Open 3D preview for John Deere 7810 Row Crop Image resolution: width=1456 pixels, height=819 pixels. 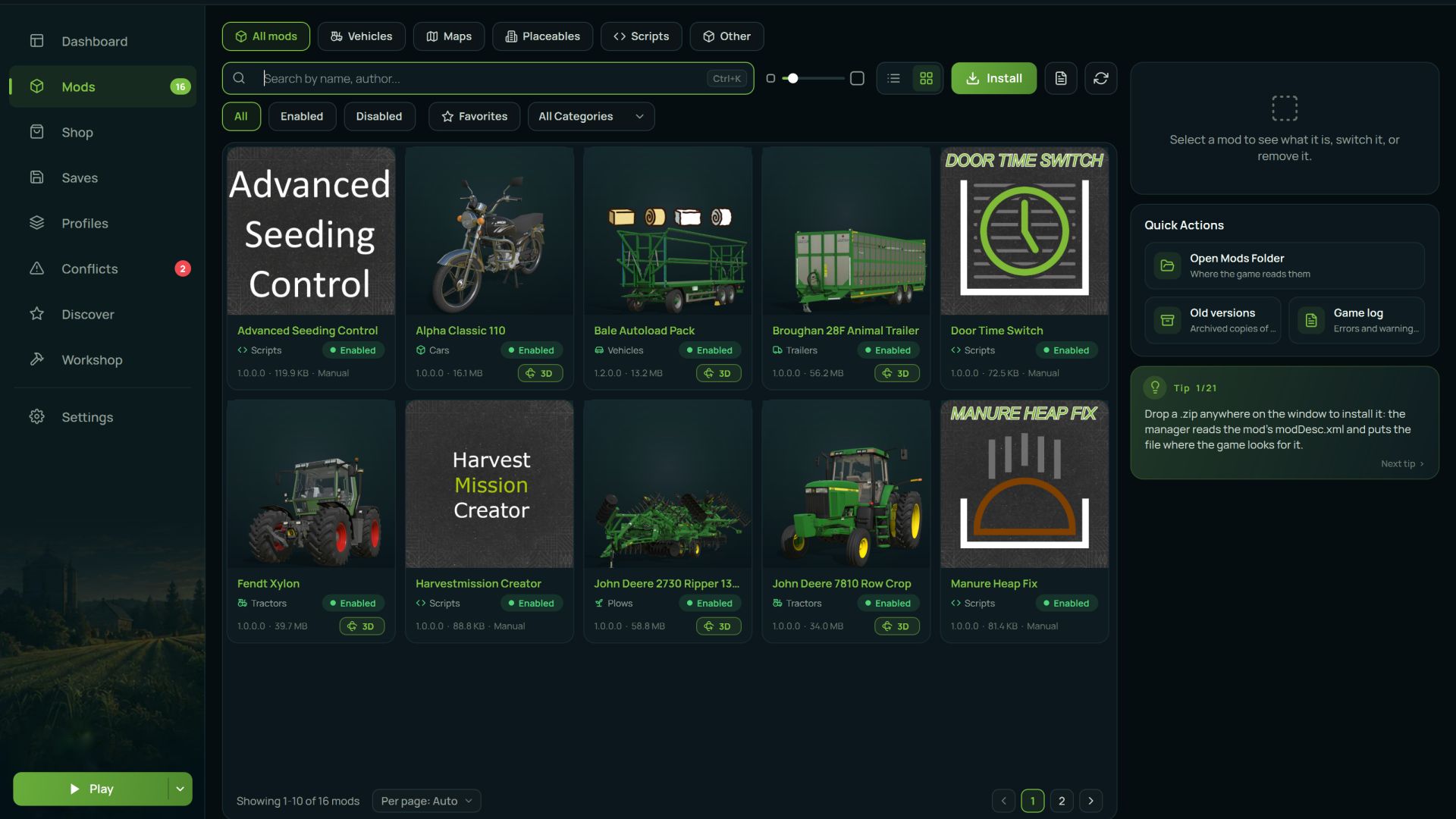pyautogui.click(x=896, y=626)
